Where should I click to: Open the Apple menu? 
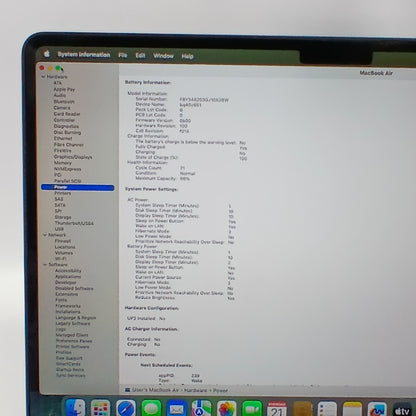(x=47, y=54)
